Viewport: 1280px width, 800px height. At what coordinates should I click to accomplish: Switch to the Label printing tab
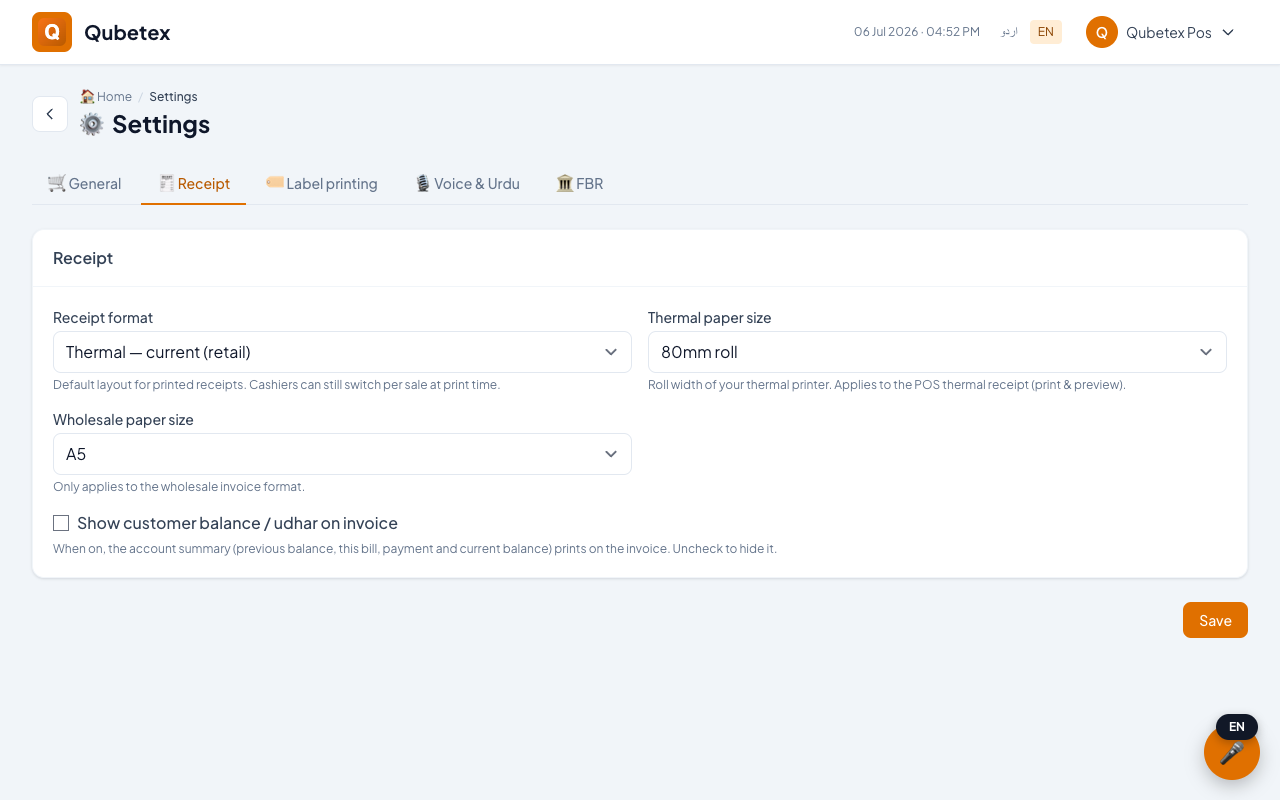click(x=322, y=184)
